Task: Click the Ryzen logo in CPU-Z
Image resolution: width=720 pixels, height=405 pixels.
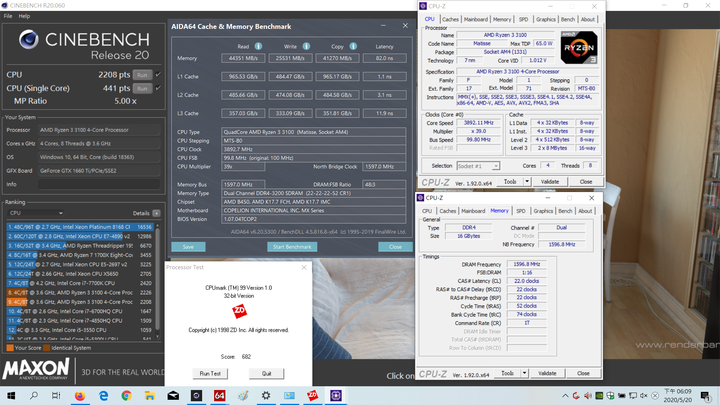Action: pos(579,47)
